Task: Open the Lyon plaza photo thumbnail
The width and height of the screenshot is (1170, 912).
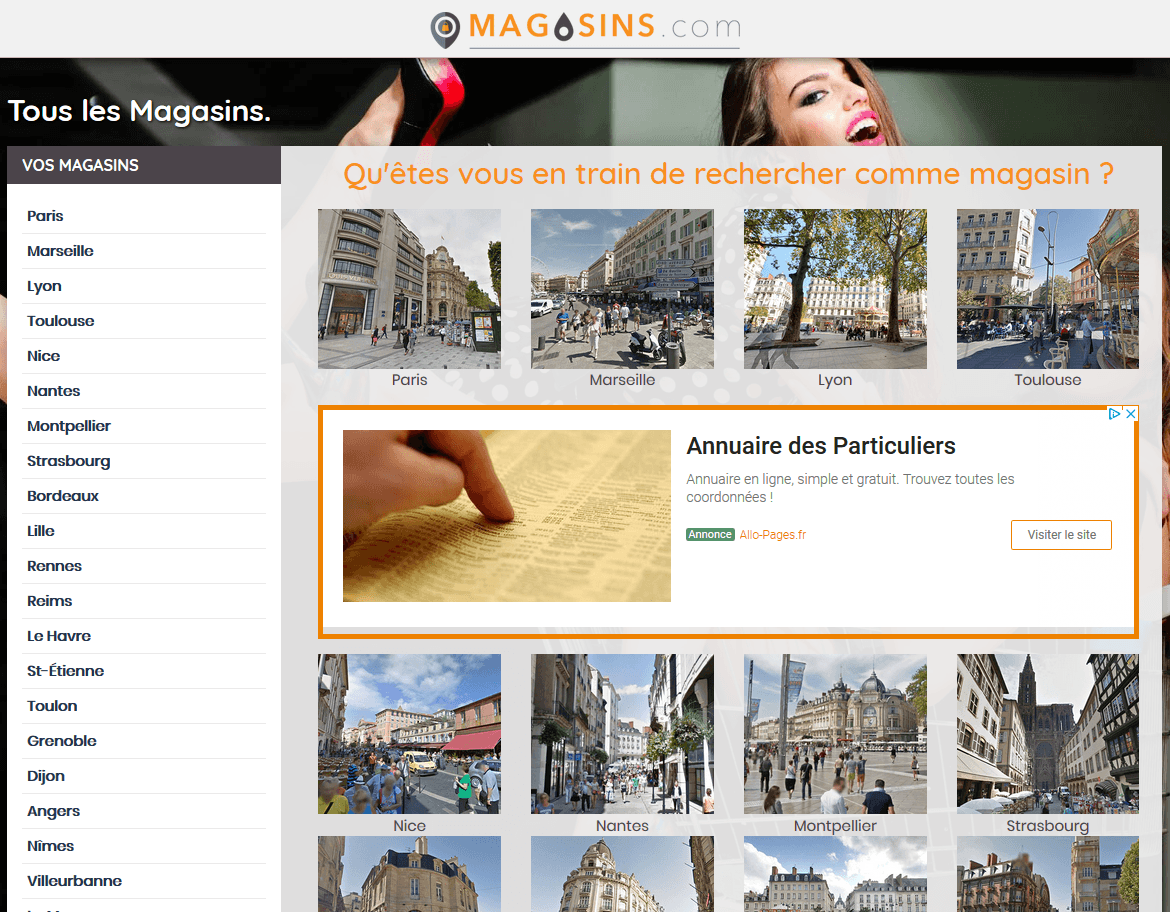Action: [835, 289]
